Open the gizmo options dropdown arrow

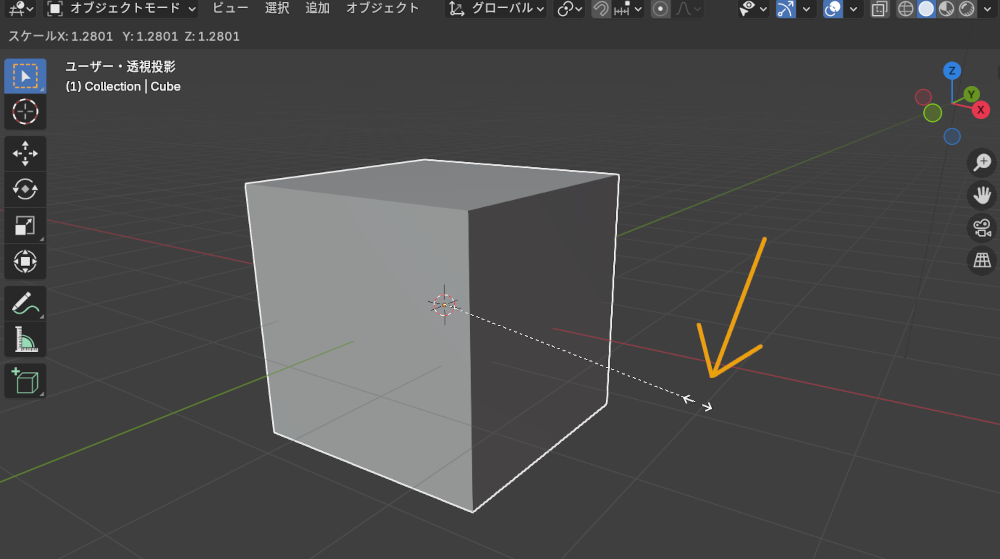[x=806, y=9]
